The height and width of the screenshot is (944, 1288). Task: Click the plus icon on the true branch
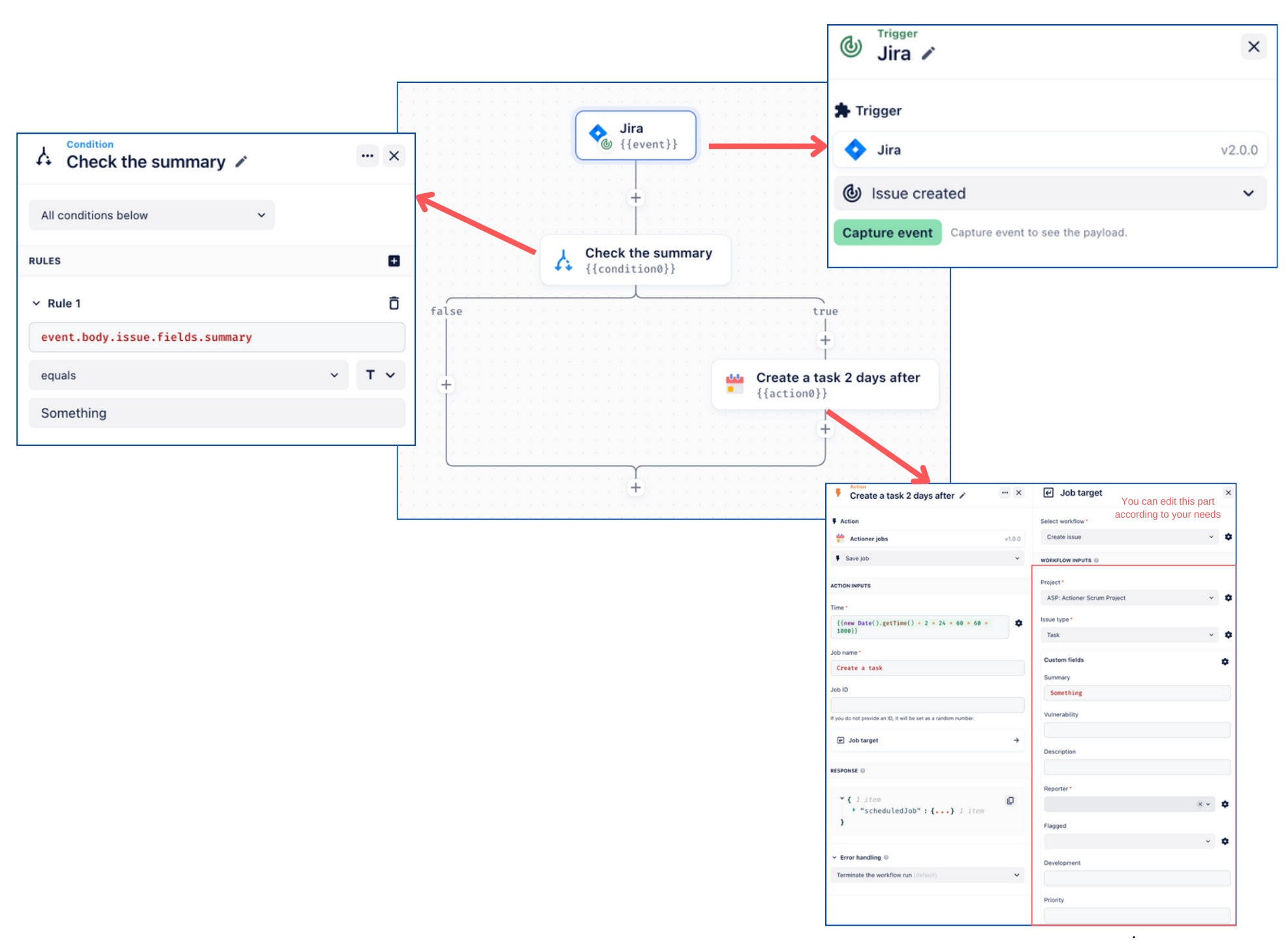coord(825,340)
